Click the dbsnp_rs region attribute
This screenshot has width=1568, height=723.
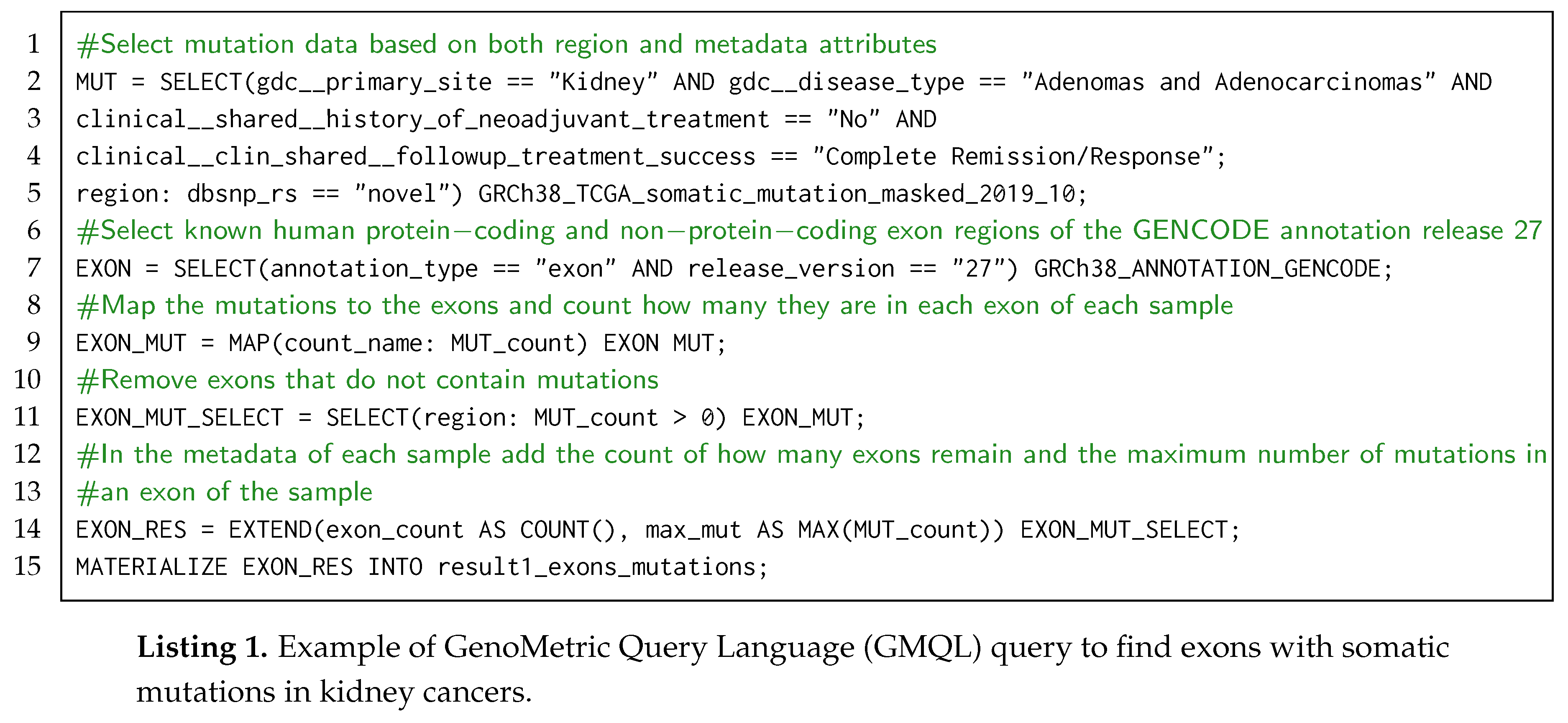coord(242,194)
